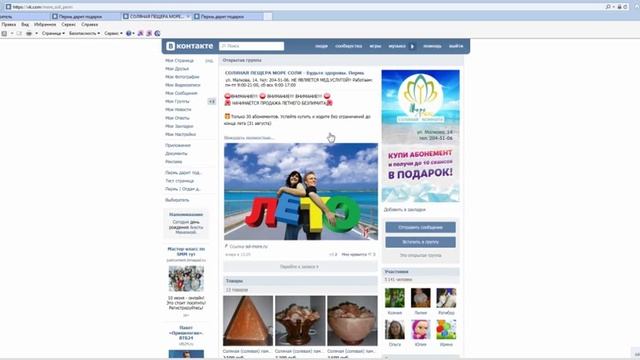Open 'Мастер-класс по SMM' ad image

pos(186,278)
